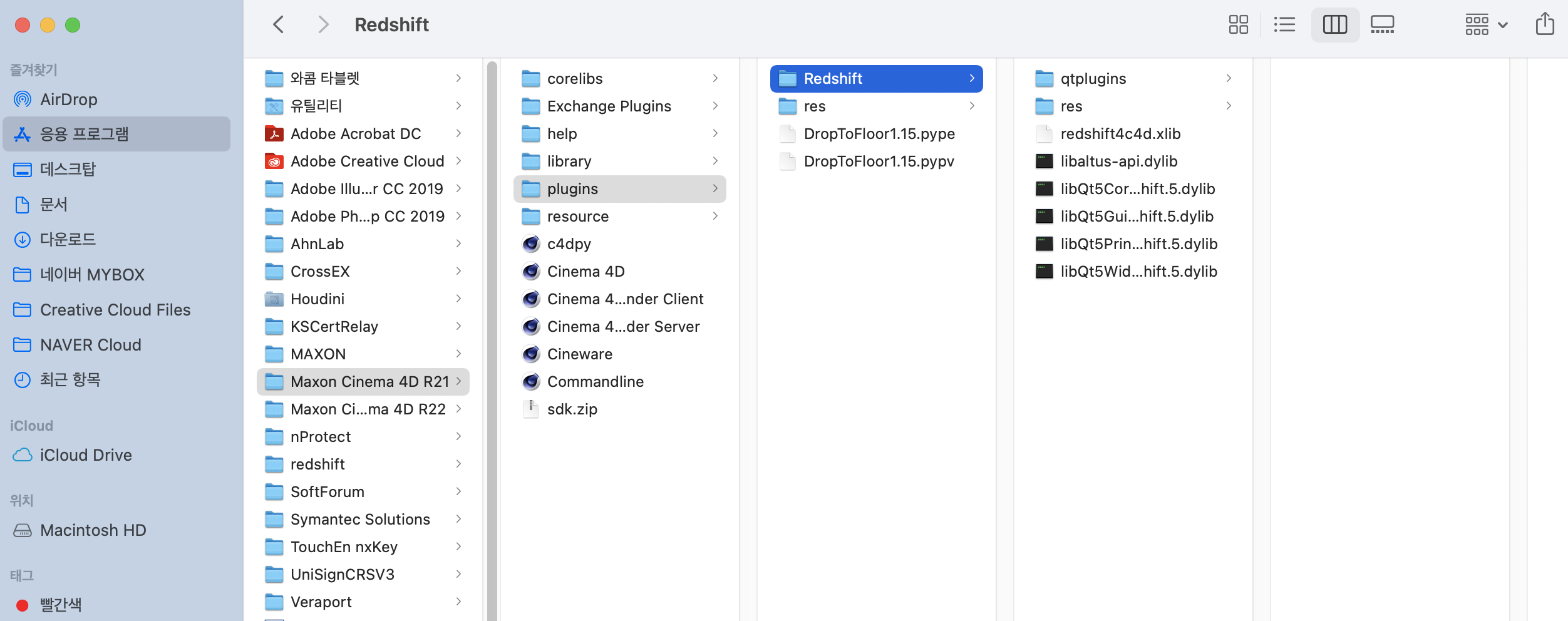Select the AhnLab folder

tap(363, 244)
